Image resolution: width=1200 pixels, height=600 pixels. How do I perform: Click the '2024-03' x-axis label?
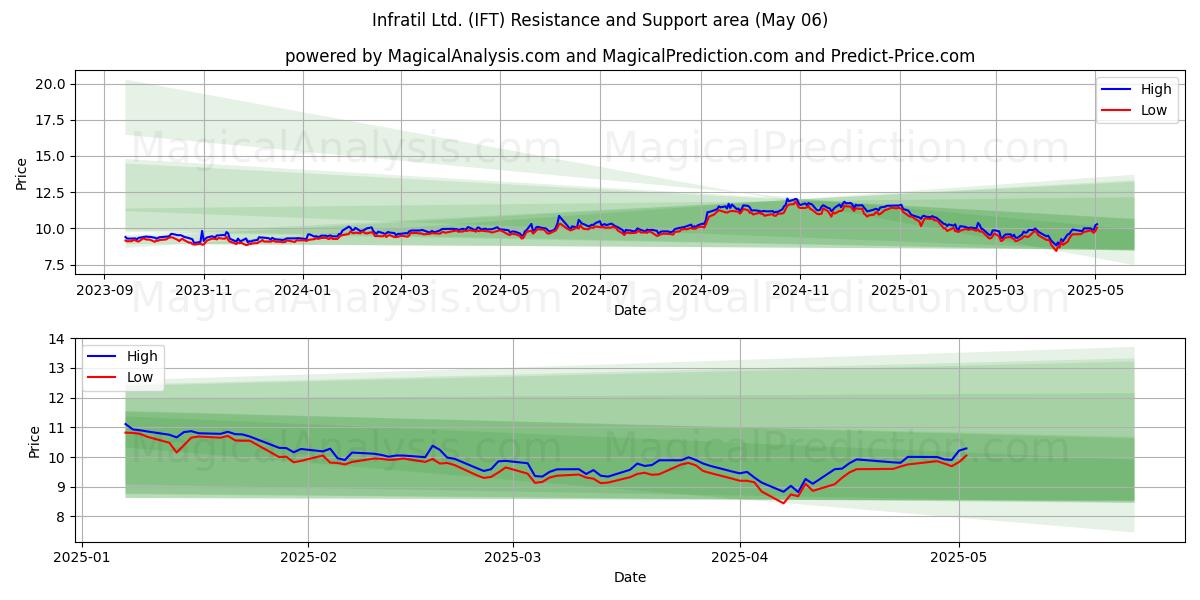point(401,291)
